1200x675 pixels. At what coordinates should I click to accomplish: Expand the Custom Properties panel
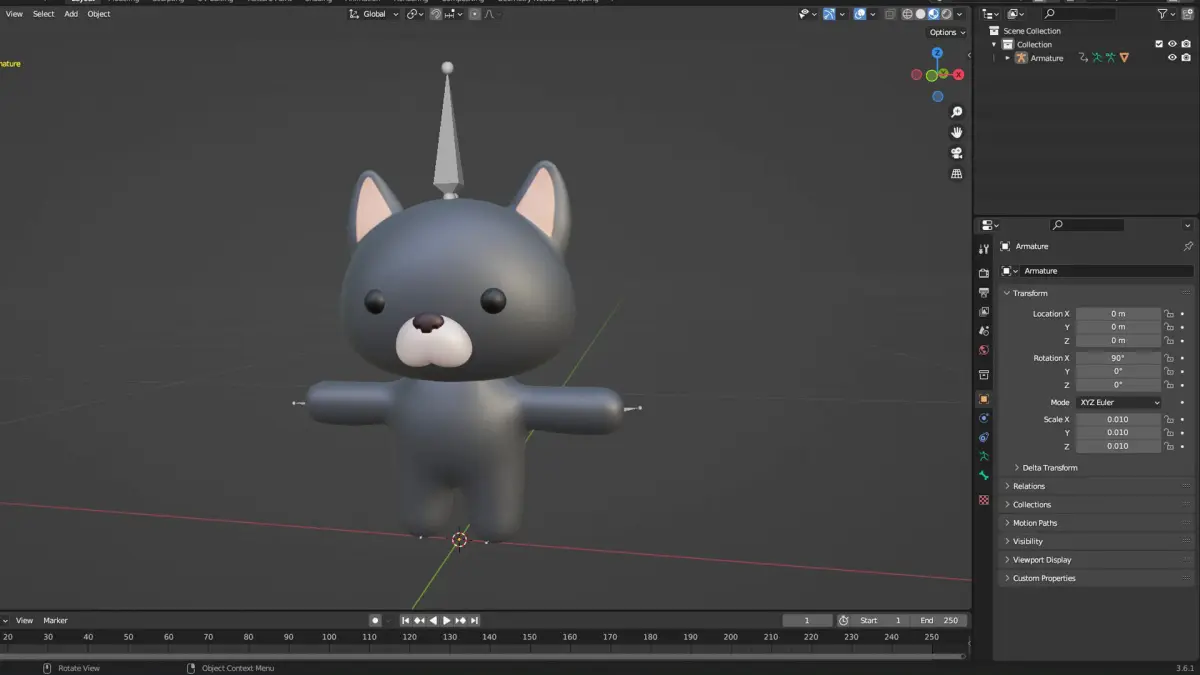click(1043, 578)
